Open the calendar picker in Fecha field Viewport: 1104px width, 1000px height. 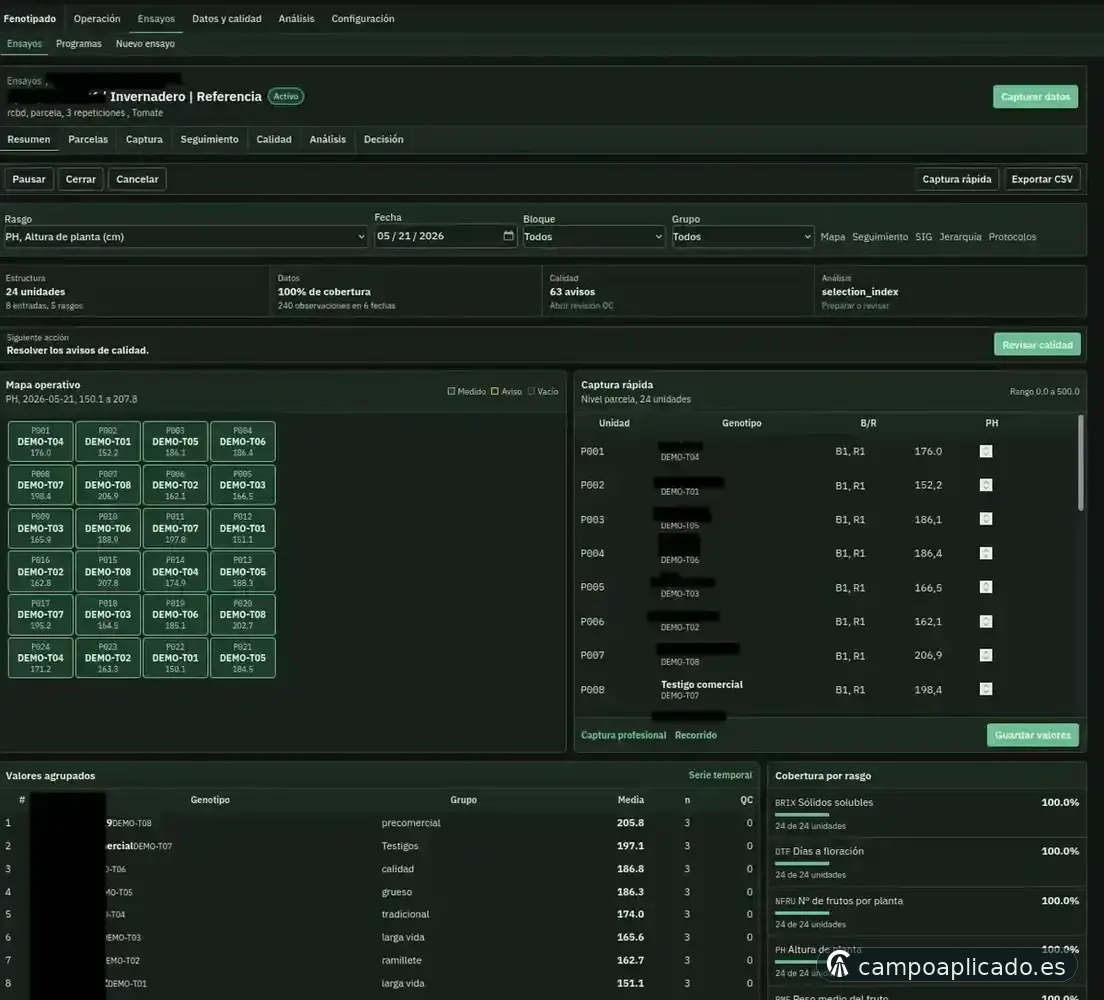[x=508, y=236]
